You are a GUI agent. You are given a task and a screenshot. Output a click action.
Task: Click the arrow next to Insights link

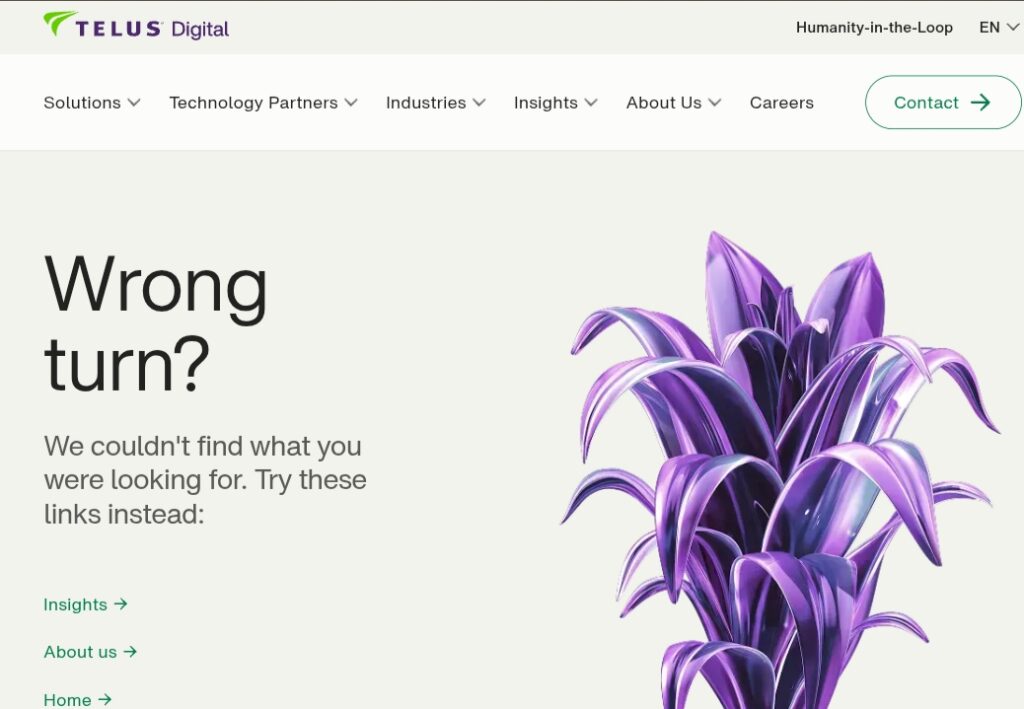coord(120,604)
